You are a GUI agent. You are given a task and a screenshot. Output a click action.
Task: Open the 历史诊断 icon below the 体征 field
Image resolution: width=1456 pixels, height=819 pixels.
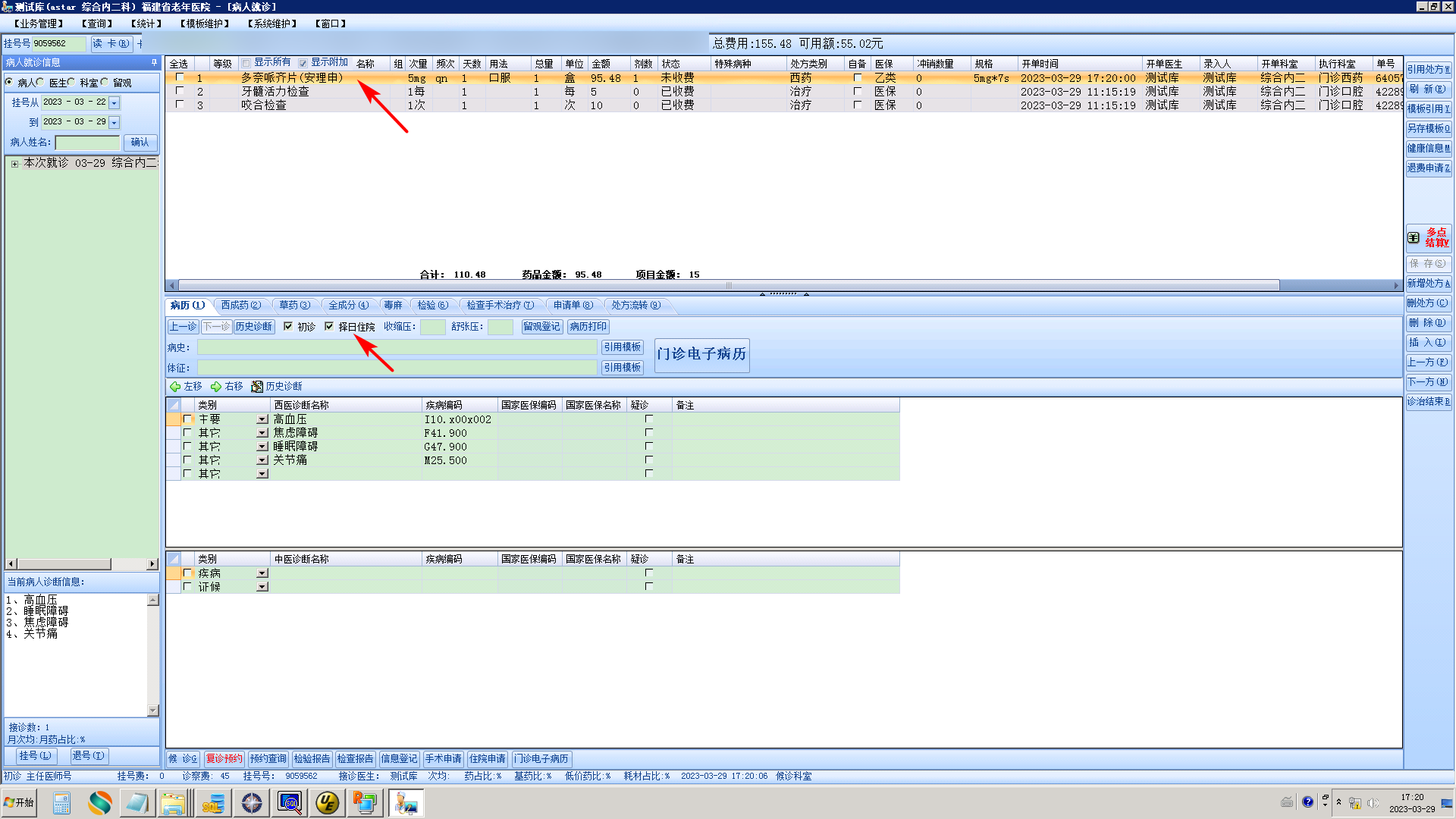[257, 387]
